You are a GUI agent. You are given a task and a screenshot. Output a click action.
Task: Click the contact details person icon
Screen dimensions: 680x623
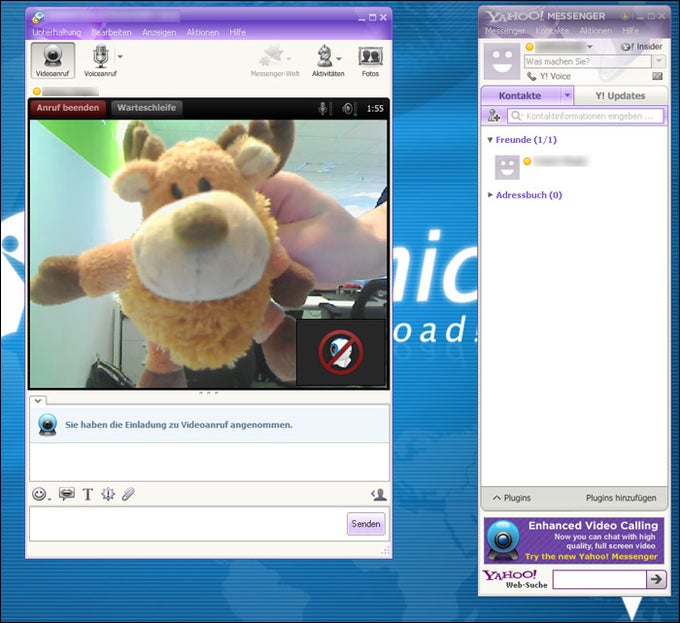[379, 495]
